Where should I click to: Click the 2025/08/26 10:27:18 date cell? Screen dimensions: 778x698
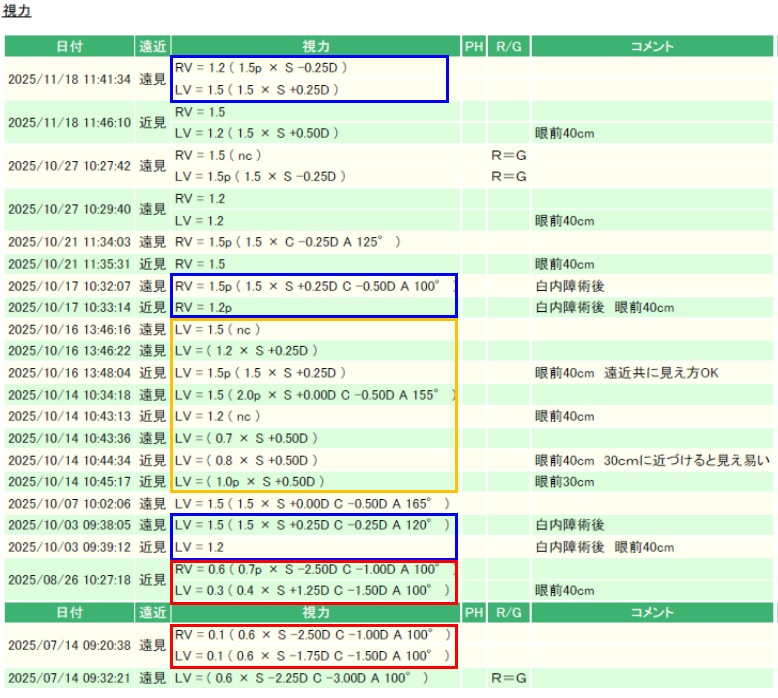69,579
